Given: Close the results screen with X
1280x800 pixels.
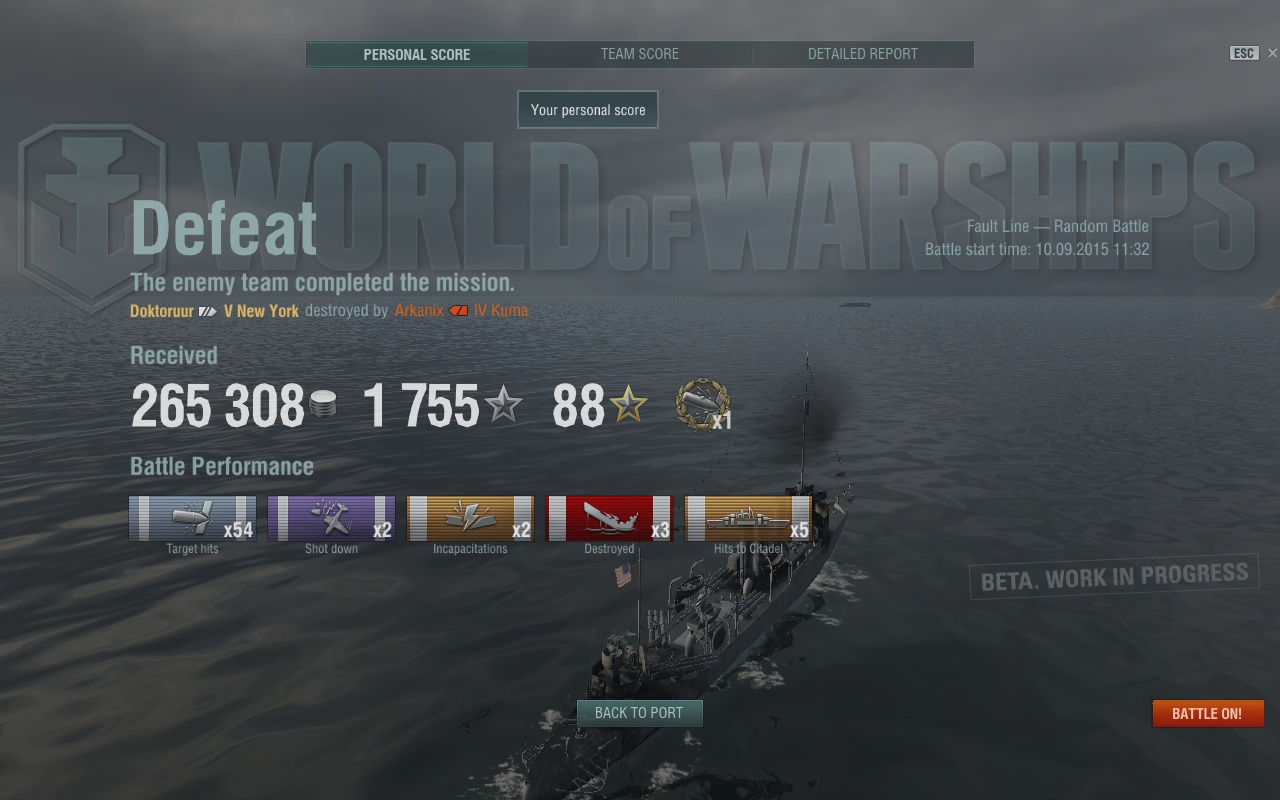Looking at the screenshot, I should 1272,54.
